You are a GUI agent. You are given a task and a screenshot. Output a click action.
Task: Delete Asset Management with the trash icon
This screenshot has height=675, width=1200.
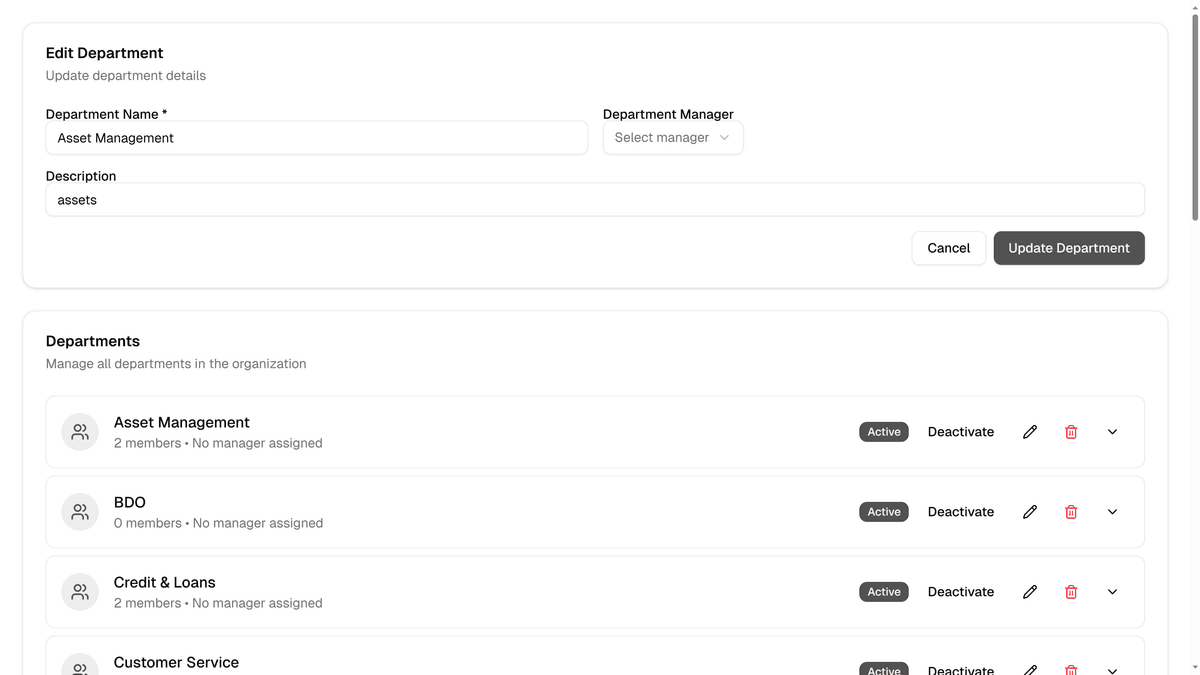[1071, 432]
